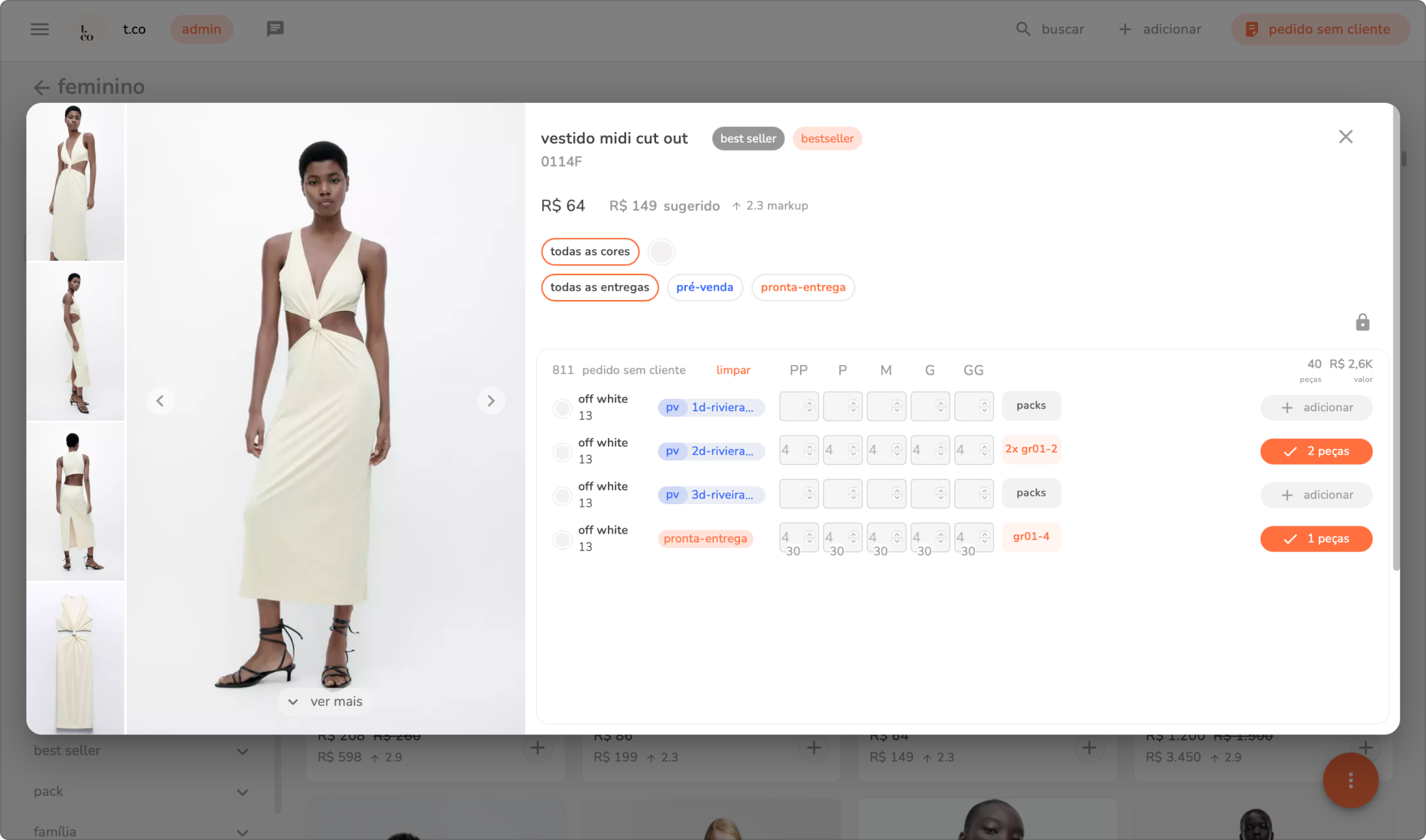
Task: Expand the best seller filter
Action: 242,751
